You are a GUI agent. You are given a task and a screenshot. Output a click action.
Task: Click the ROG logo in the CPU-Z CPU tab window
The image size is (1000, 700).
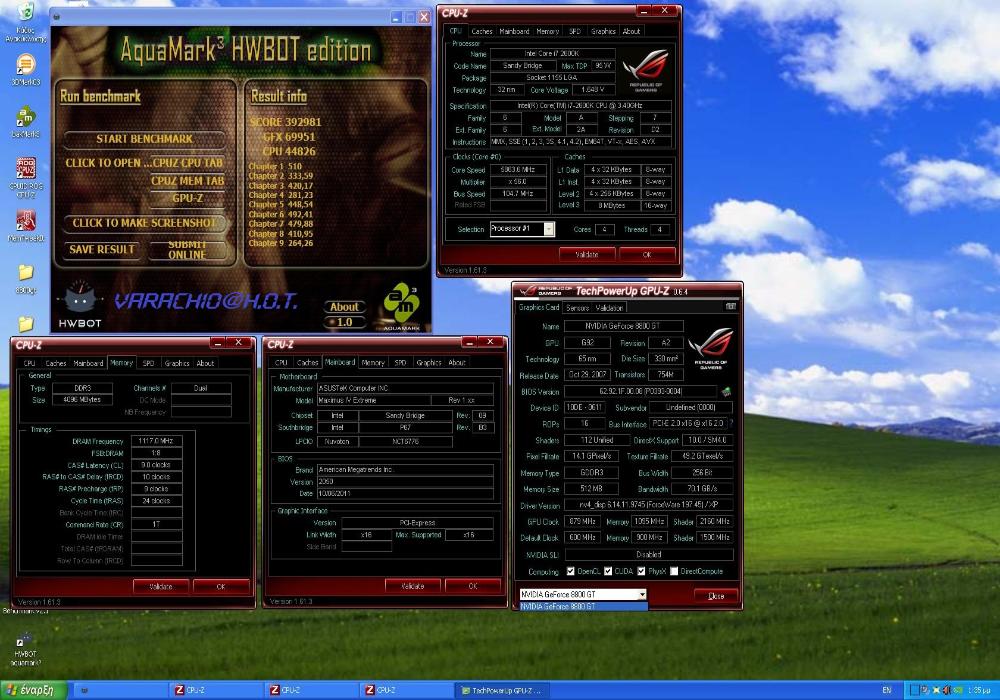point(646,69)
